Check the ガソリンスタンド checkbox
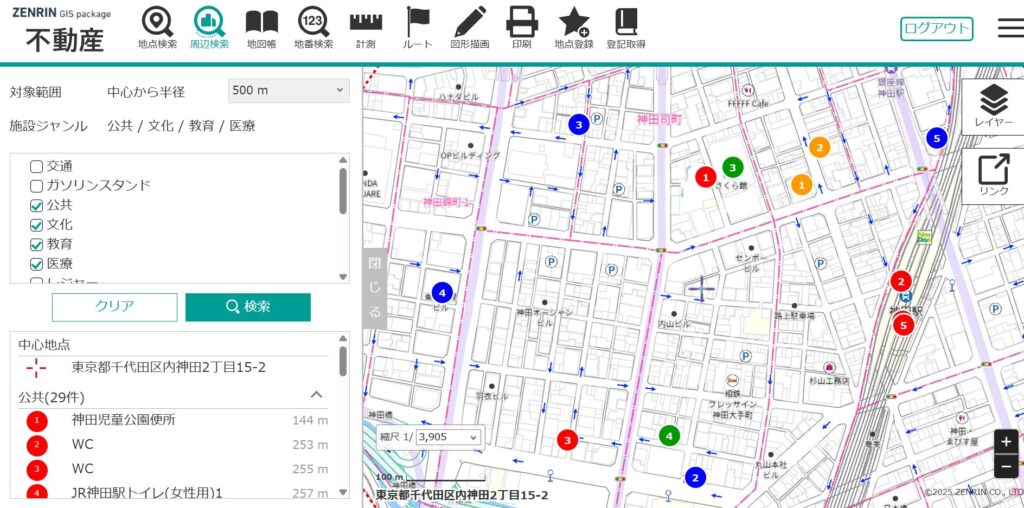 pyautogui.click(x=37, y=186)
